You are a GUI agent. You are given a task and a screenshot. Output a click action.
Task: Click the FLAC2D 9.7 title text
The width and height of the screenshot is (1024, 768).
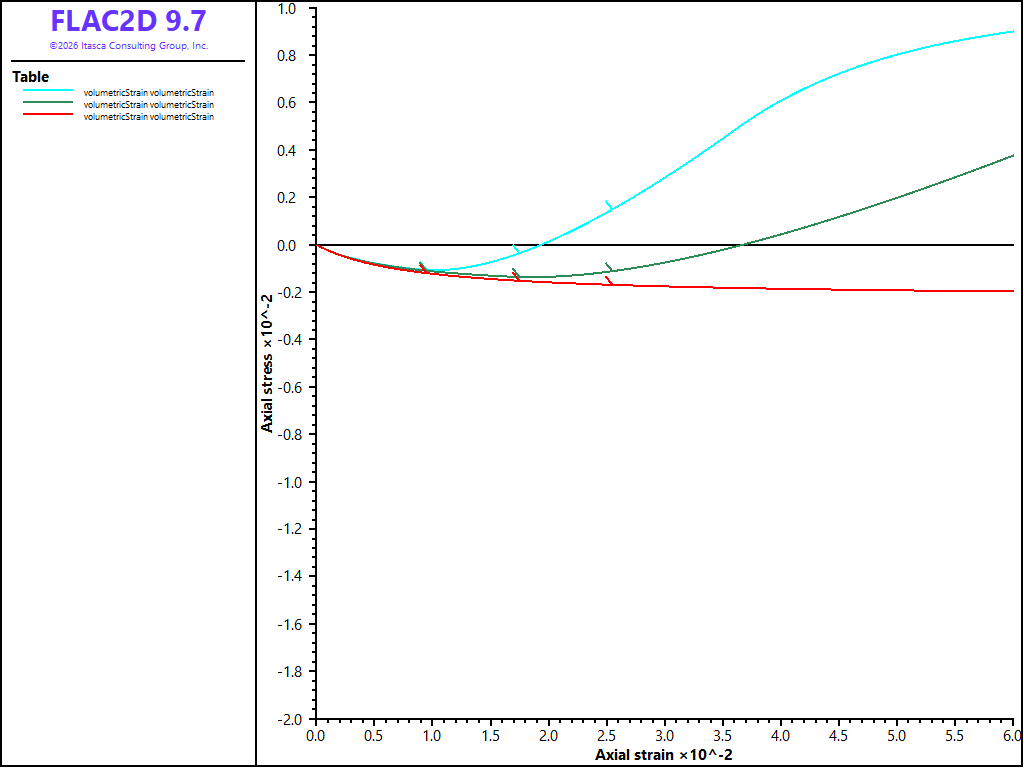coord(129,22)
